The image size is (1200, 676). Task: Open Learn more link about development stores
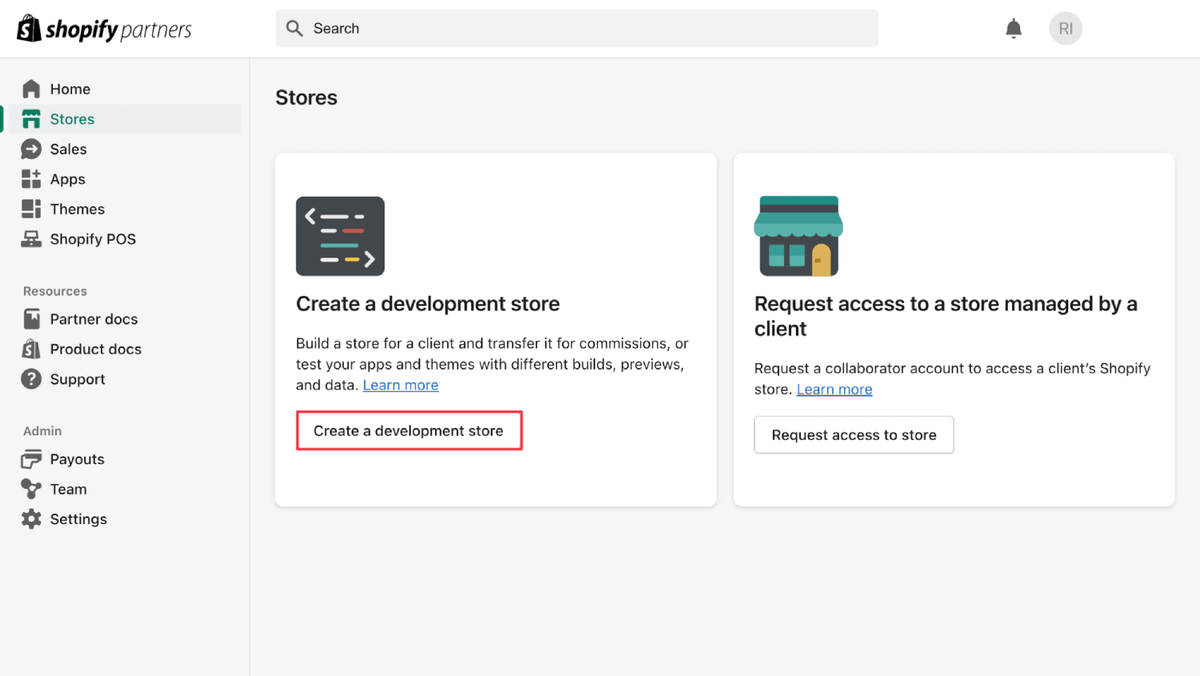pyautogui.click(x=400, y=384)
